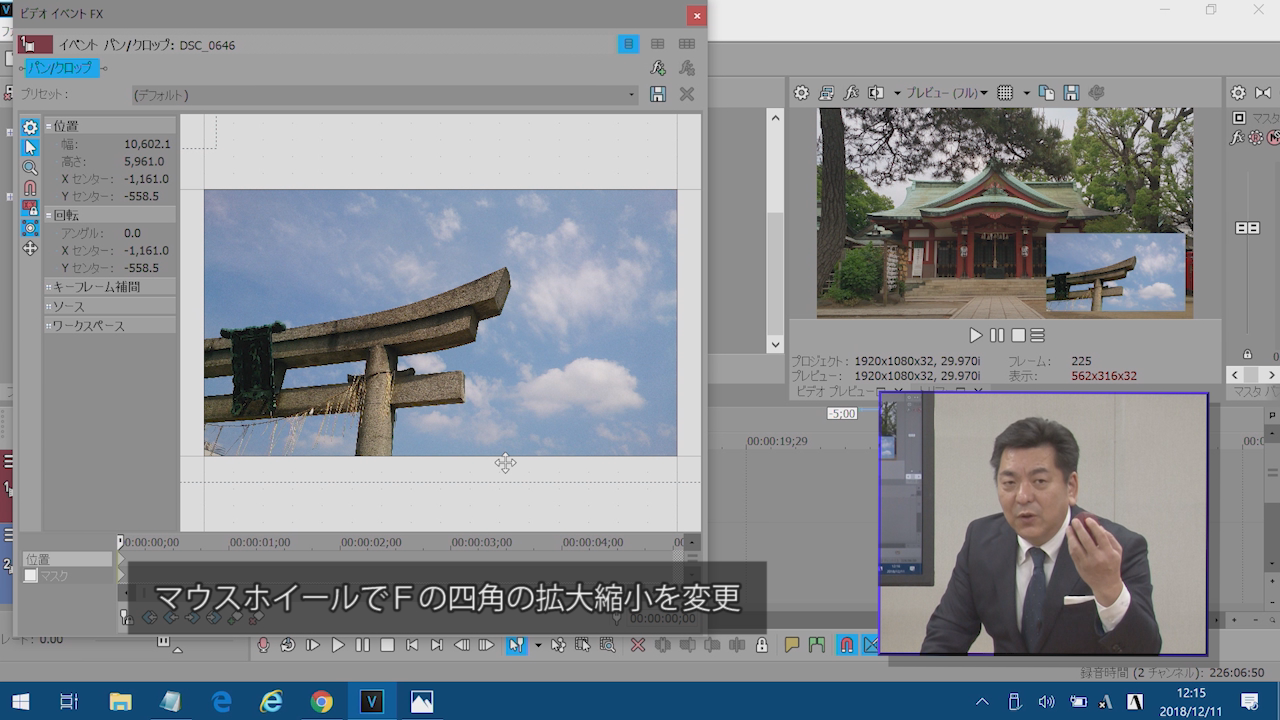The image size is (1280, 720).
Task: Save the preset with the floppy icon
Action: pyautogui.click(x=658, y=94)
